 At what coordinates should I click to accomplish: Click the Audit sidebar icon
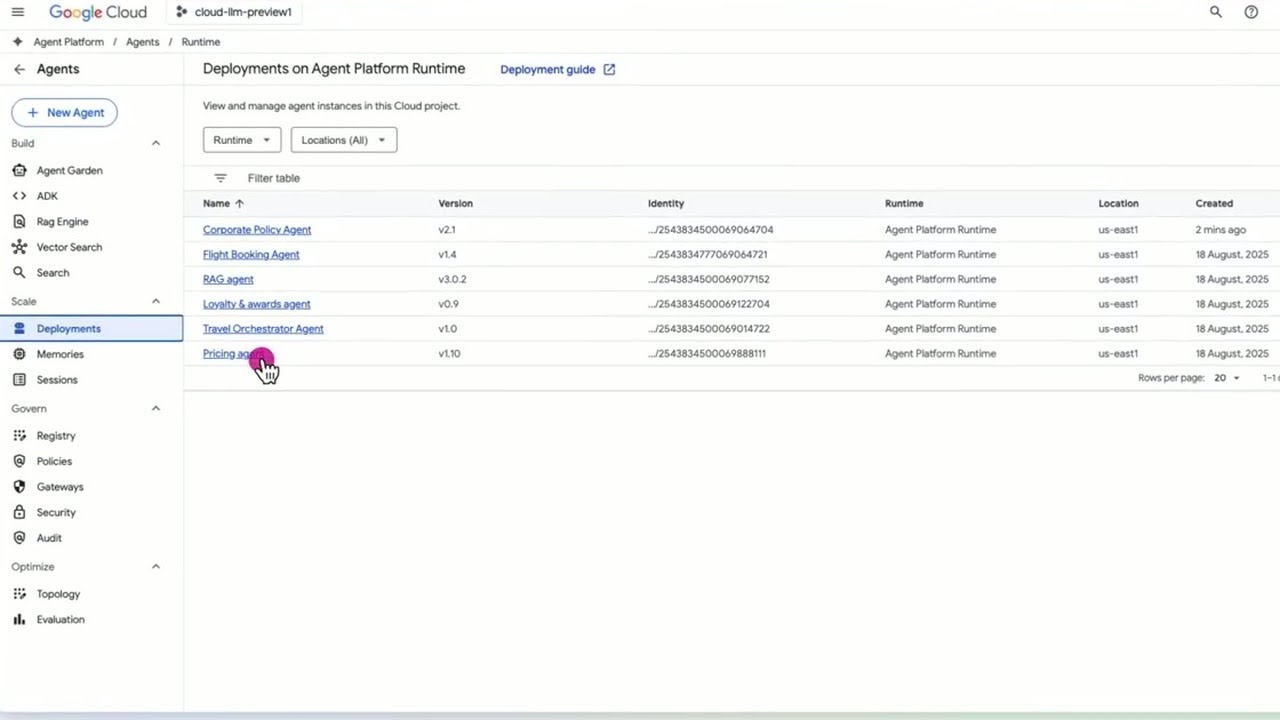coord(19,537)
